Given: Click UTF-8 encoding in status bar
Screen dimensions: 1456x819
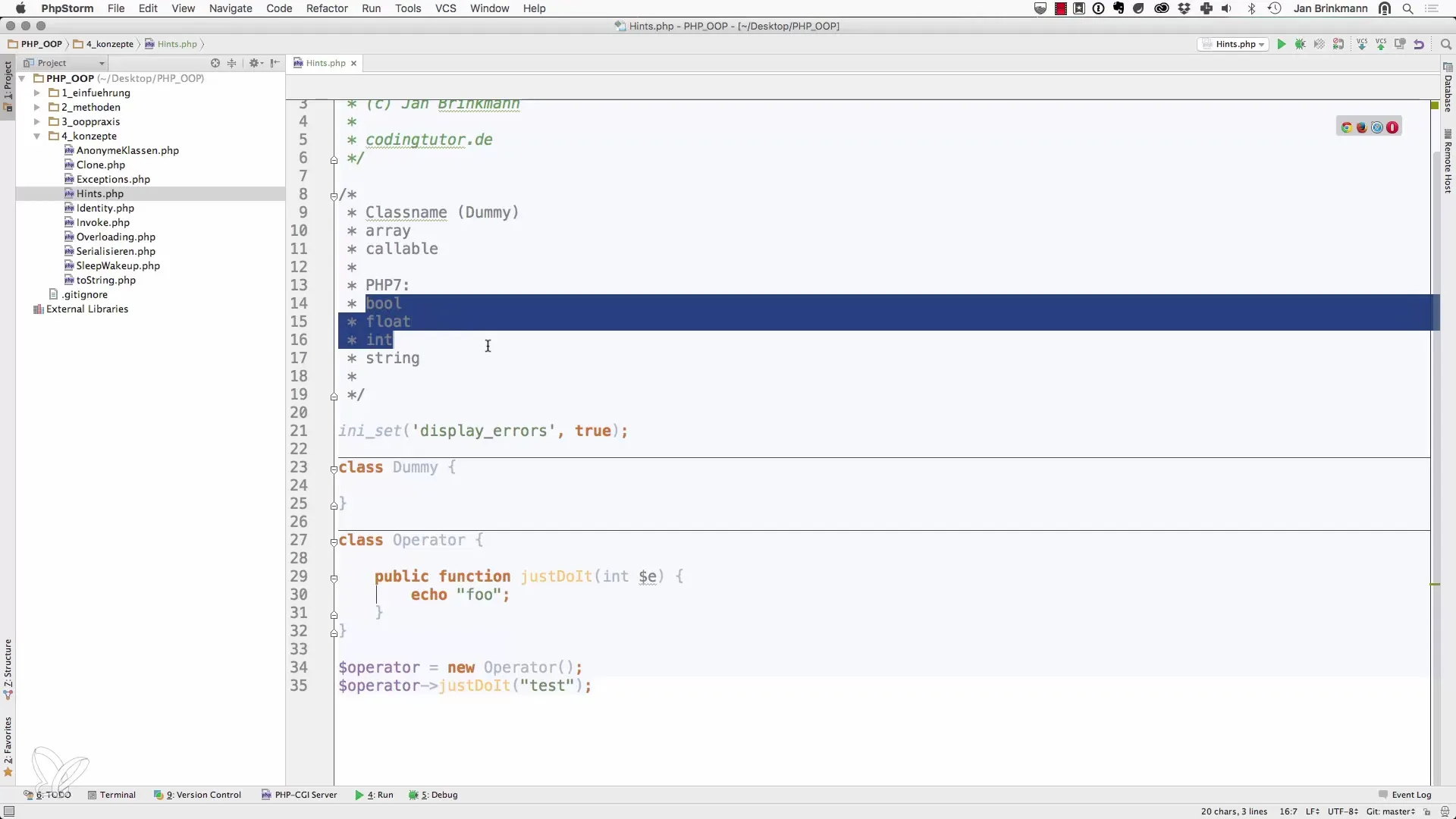Looking at the screenshot, I should click(x=1341, y=811).
